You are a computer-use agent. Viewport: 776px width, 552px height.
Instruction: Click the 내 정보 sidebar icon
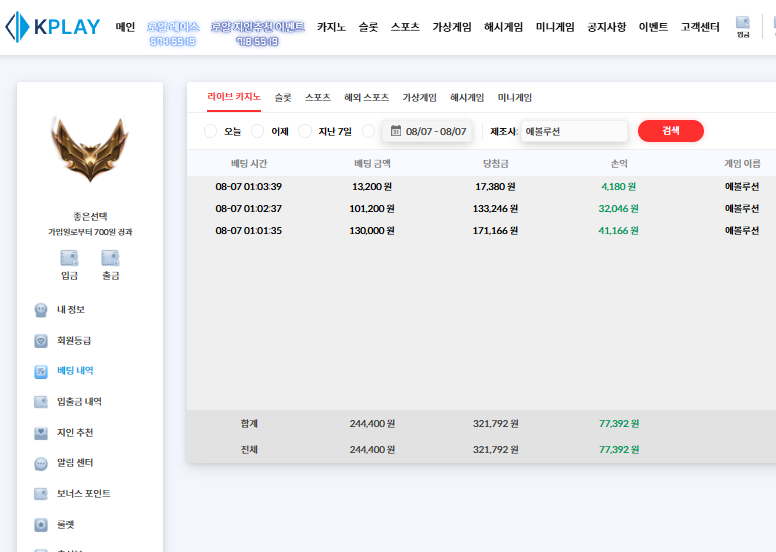(x=41, y=310)
